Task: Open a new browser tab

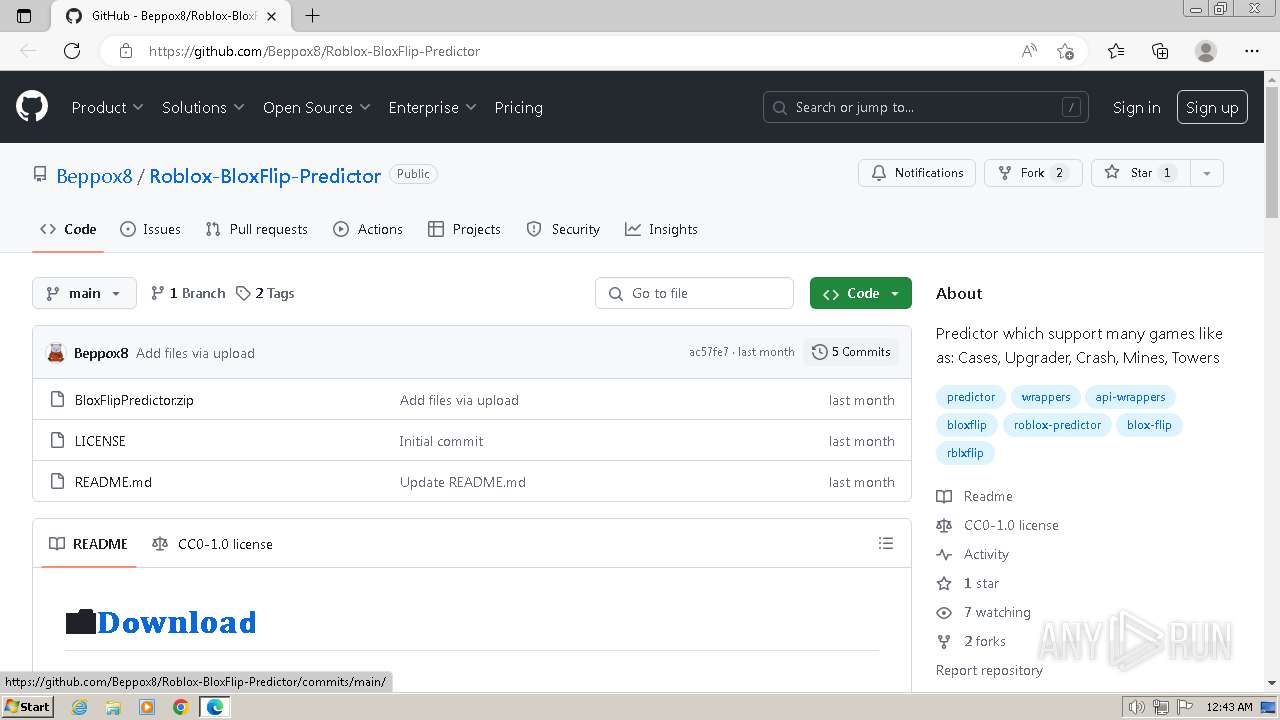Action: (x=313, y=16)
